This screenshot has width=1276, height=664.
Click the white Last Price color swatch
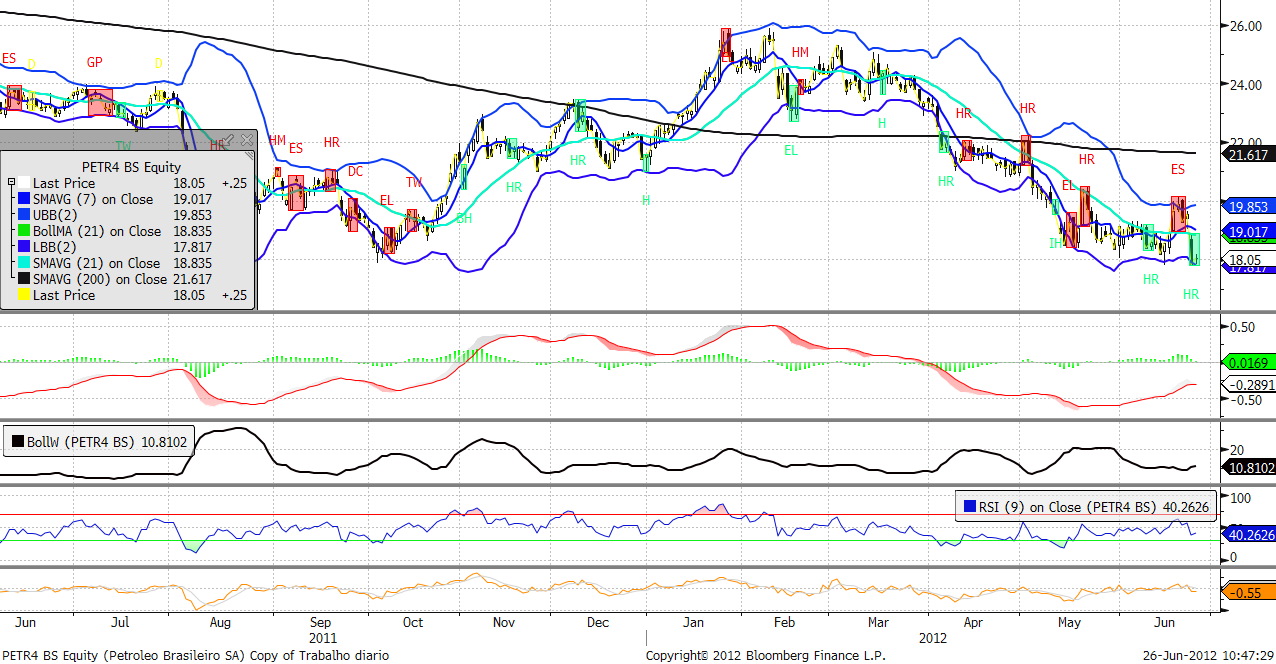coord(24,183)
